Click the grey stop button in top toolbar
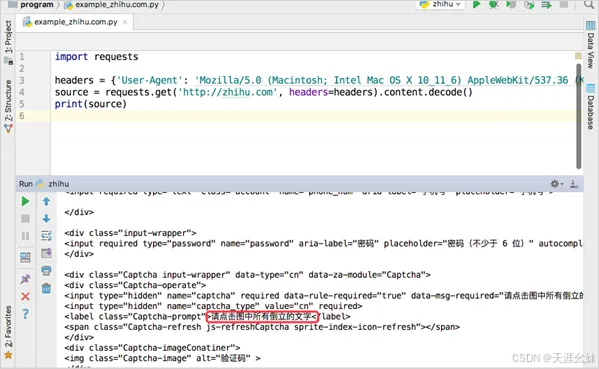The width and height of the screenshot is (599, 369). tap(564, 5)
